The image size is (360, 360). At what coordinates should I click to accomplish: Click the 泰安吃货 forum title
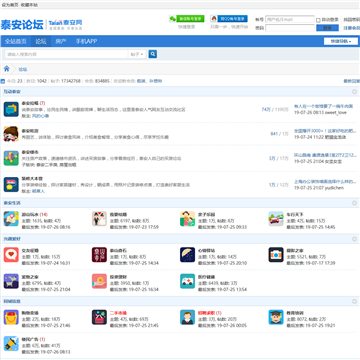point(30,131)
